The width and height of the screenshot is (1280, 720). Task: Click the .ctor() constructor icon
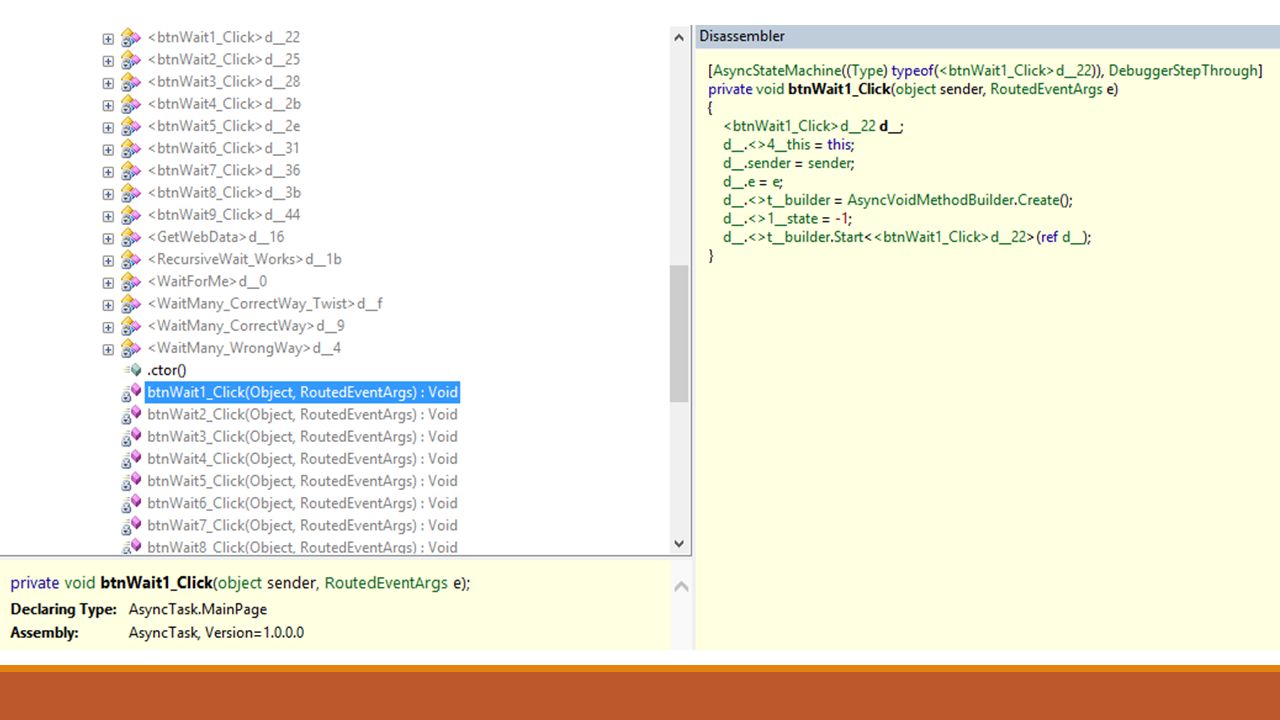(x=132, y=370)
